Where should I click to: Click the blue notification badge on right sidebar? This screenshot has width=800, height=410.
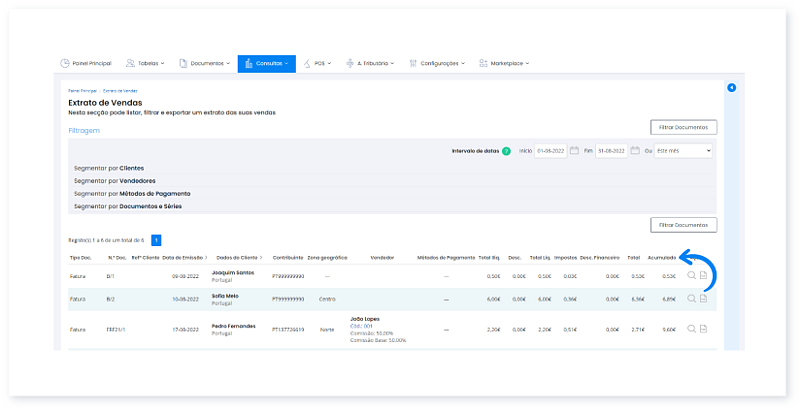pos(731,88)
